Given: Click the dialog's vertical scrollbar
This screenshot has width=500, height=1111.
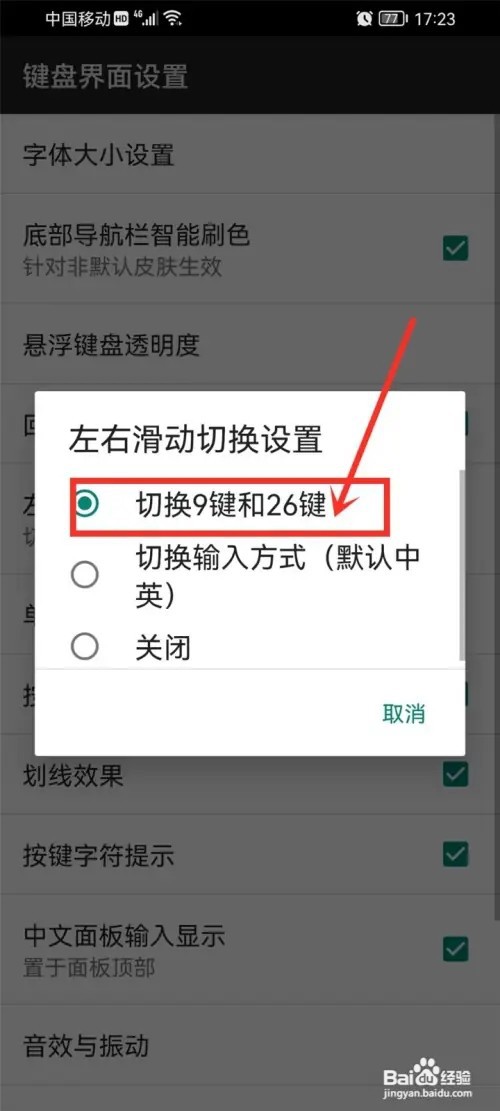Looking at the screenshot, I should click(x=462, y=565).
